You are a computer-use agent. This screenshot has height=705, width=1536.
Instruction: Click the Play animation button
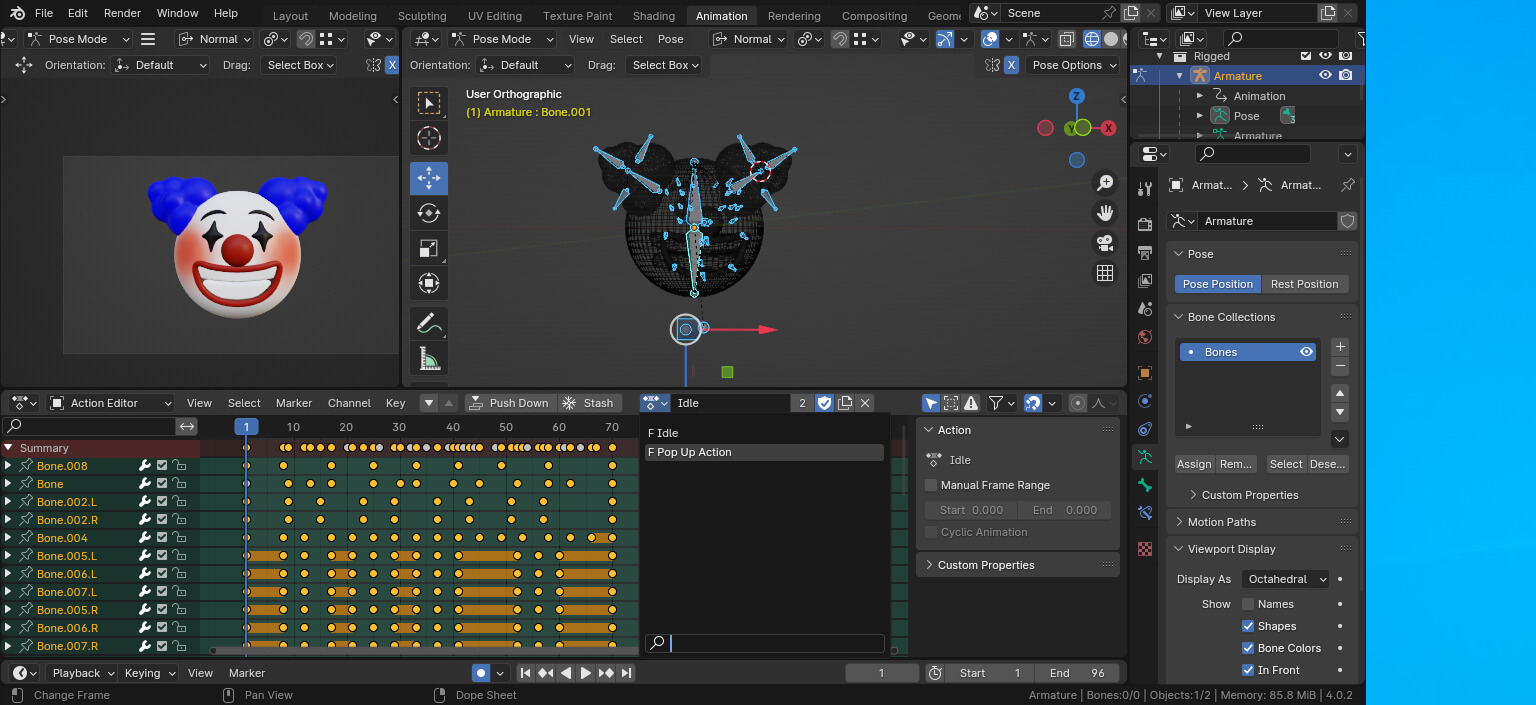pos(586,673)
